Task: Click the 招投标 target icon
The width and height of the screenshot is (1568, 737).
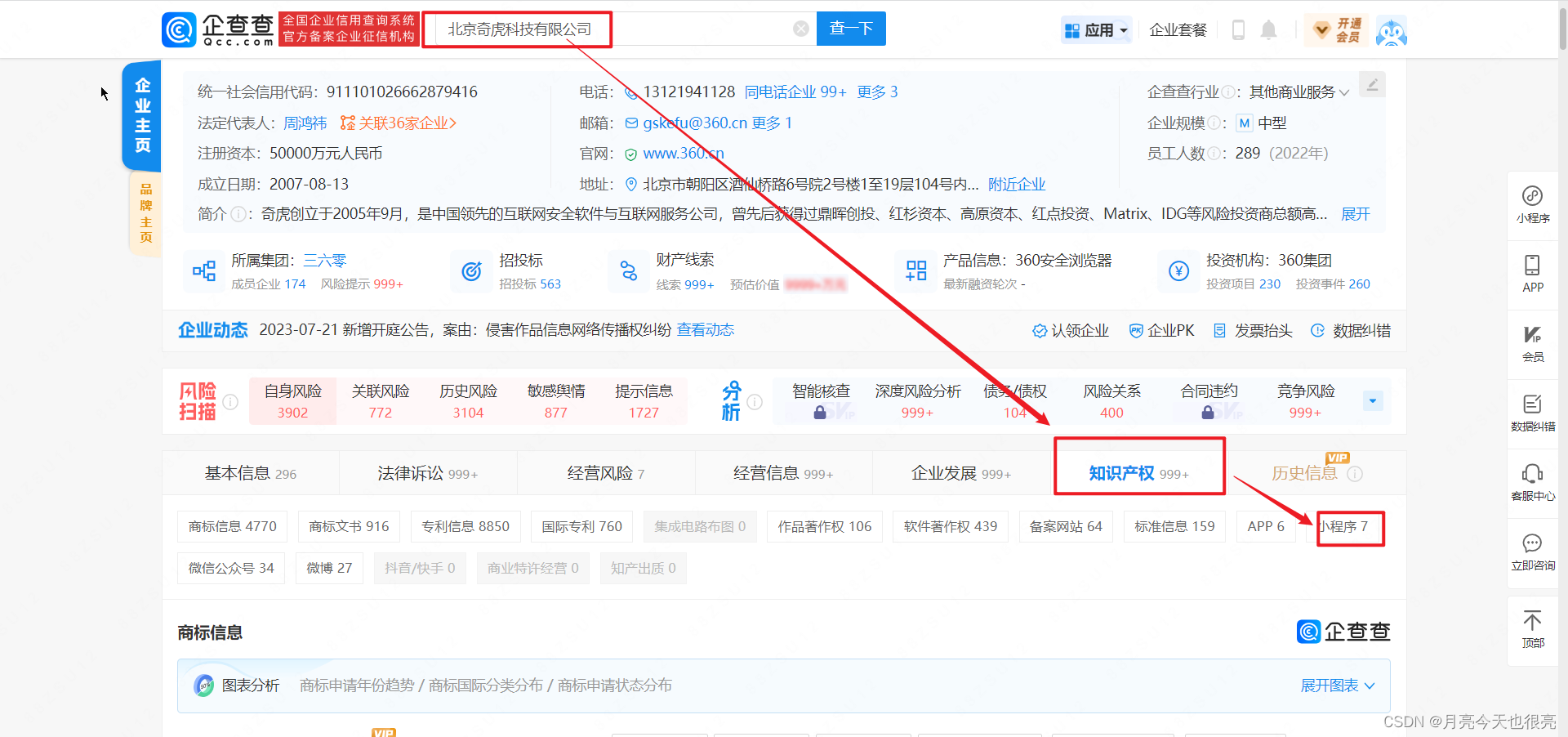Action: click(x=472, y=271)
